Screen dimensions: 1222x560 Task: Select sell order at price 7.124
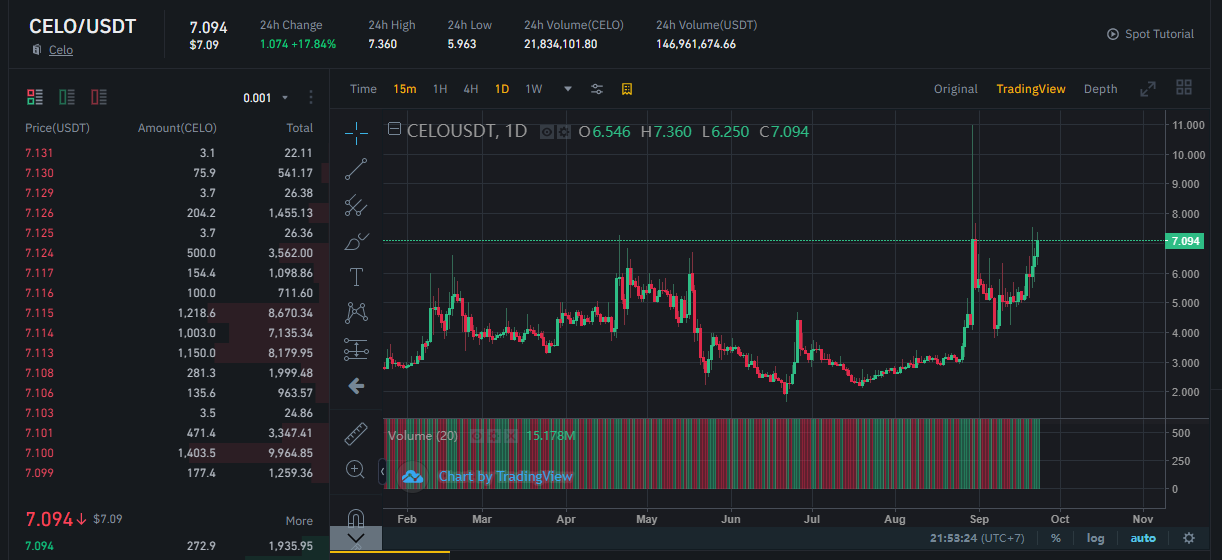tap(169, 253)
